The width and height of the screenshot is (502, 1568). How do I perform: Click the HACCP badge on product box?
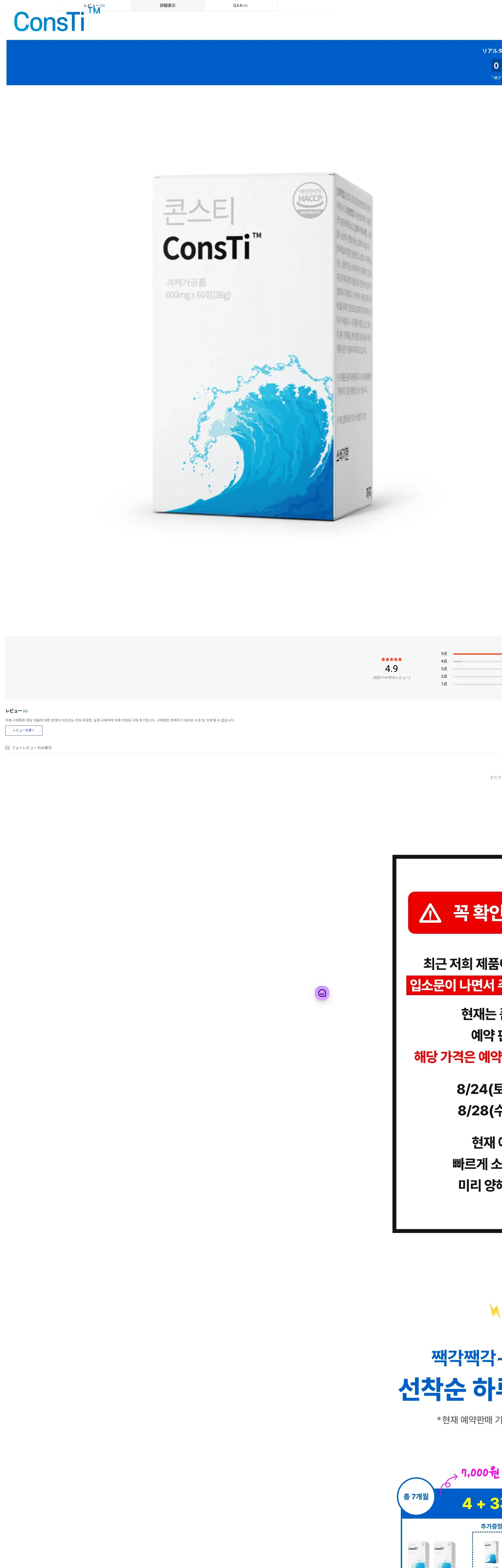(x=310, y=199)
